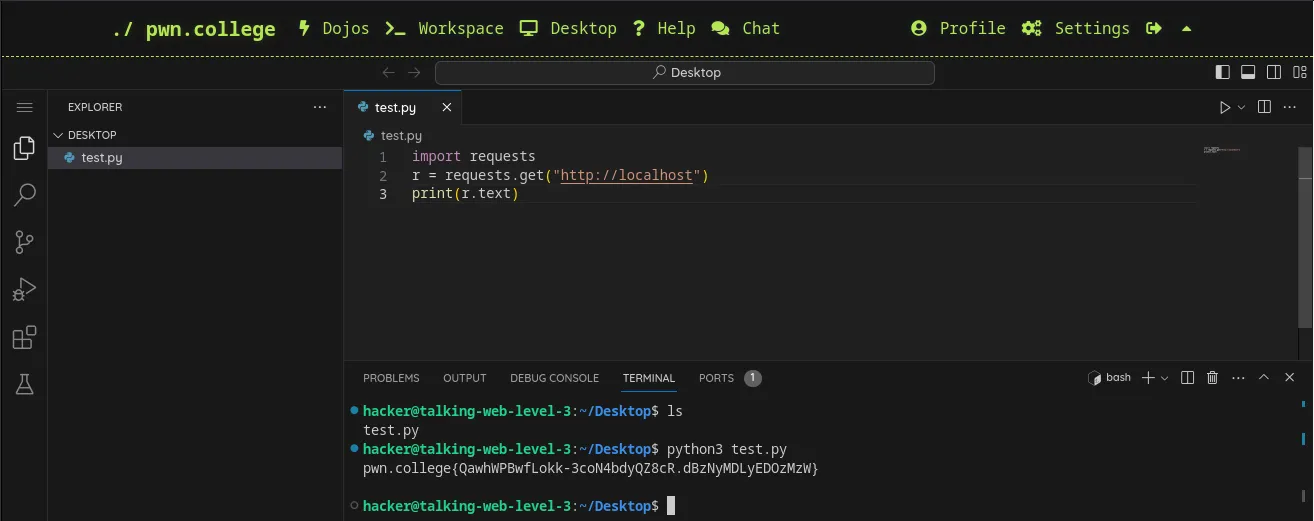Open the Help navigation link
This screenshot has height=521, width=1314.
point(664,28)
